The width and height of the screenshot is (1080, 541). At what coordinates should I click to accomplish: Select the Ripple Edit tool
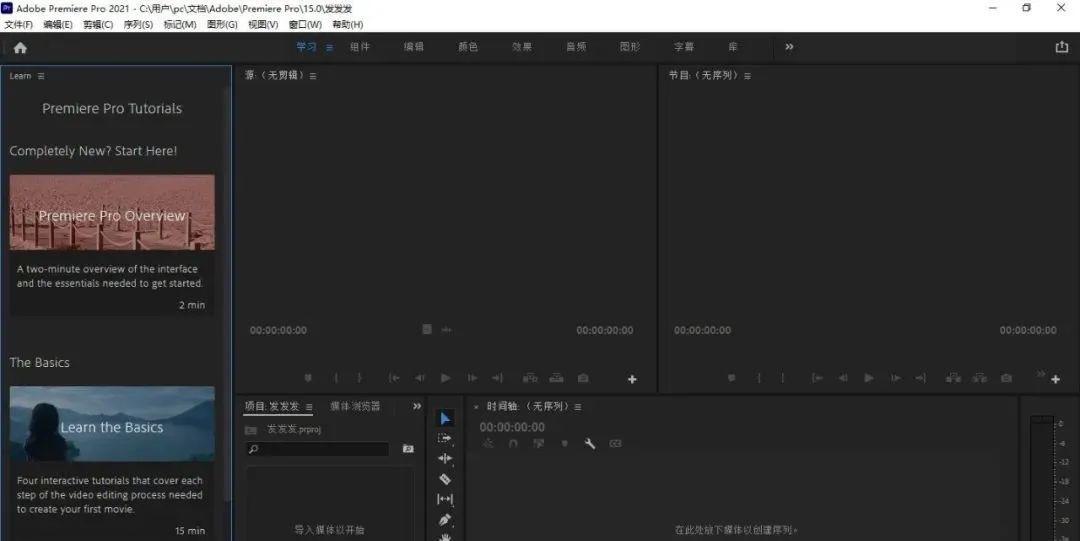coord(445,458)
